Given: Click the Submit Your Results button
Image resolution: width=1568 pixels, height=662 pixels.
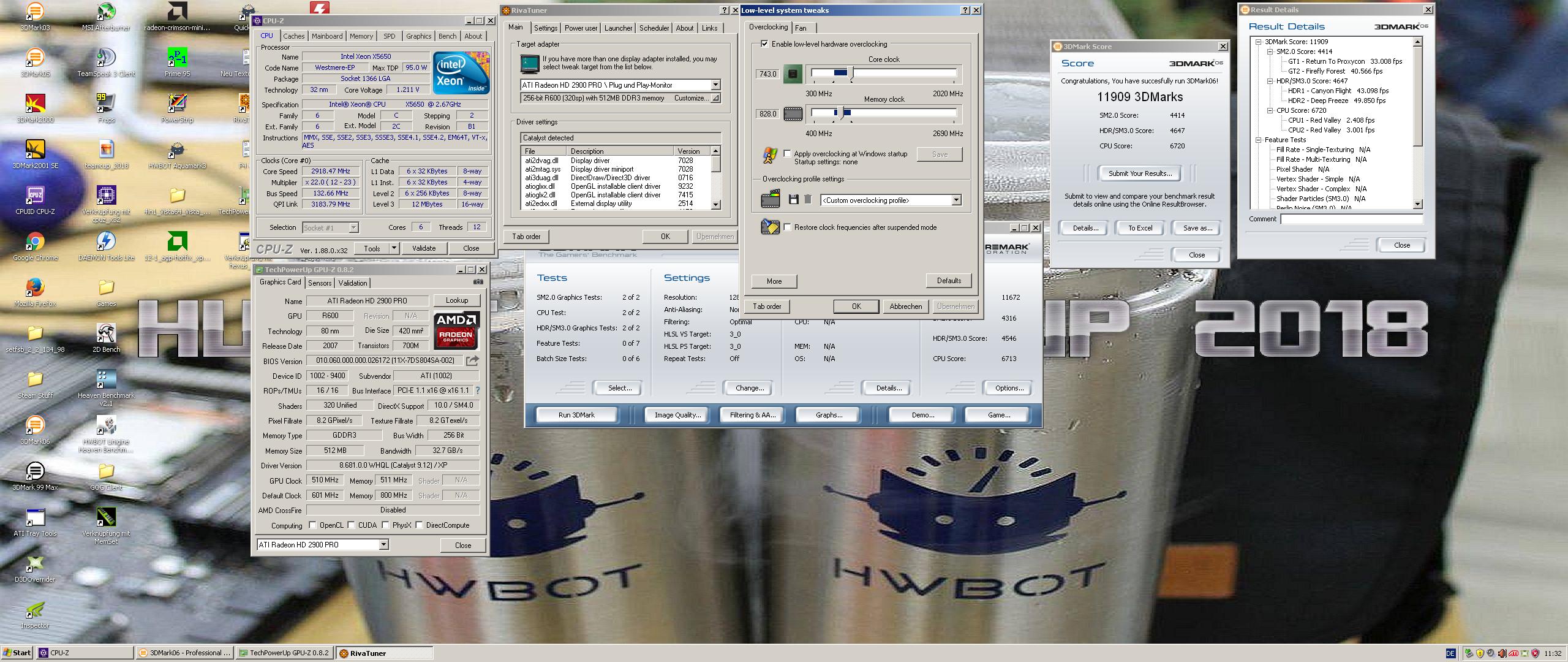Looking at the screenshot, I should (x=1140, y=173).
